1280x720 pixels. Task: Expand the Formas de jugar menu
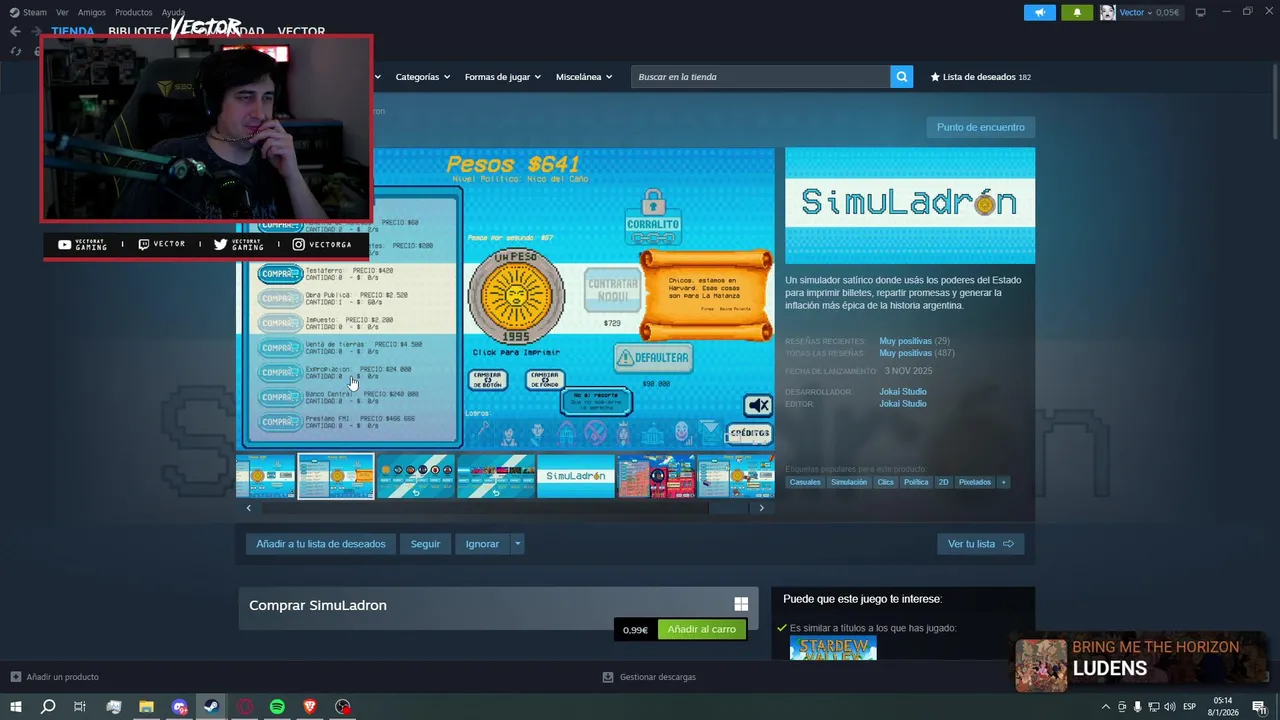(x=502, y=77)
